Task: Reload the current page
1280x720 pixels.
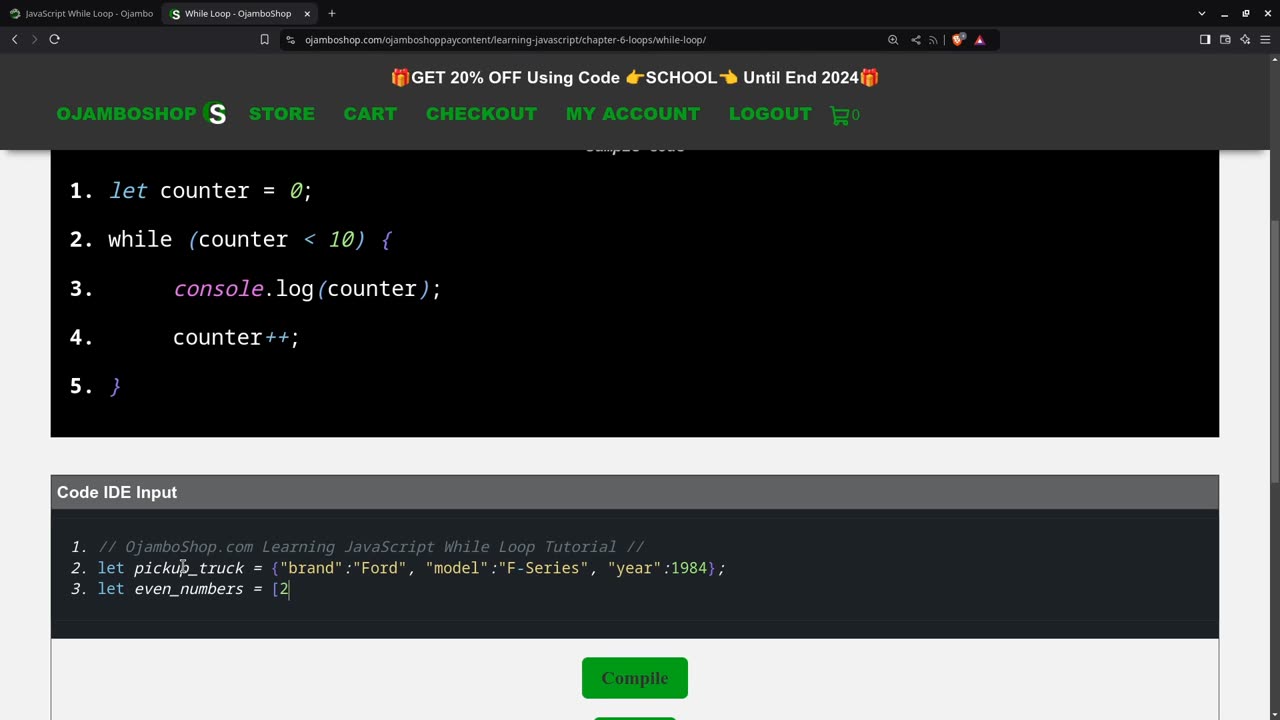Action: pos(54,39)
